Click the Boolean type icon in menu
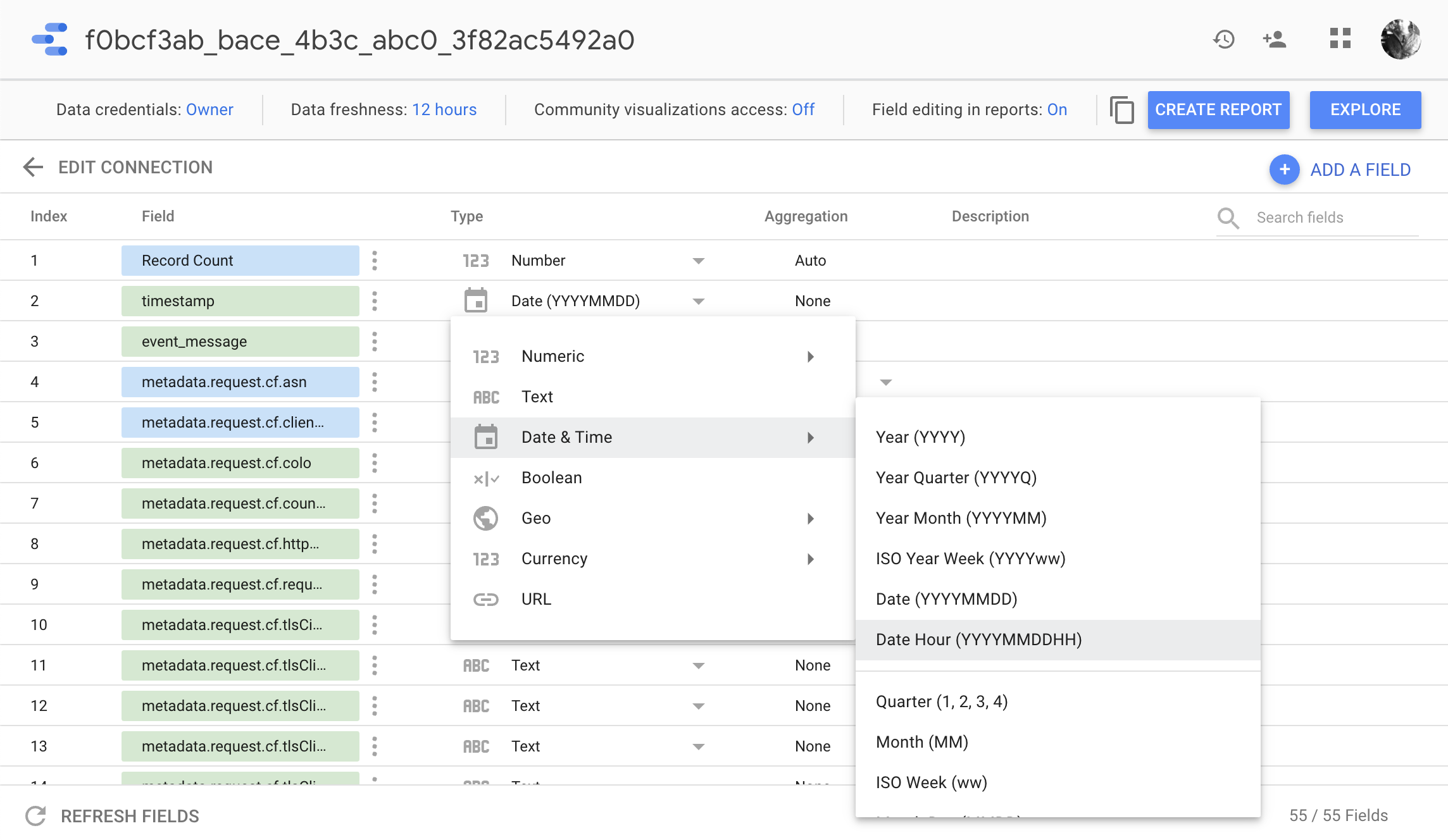Screen dimensions: 1448x840 486,479
